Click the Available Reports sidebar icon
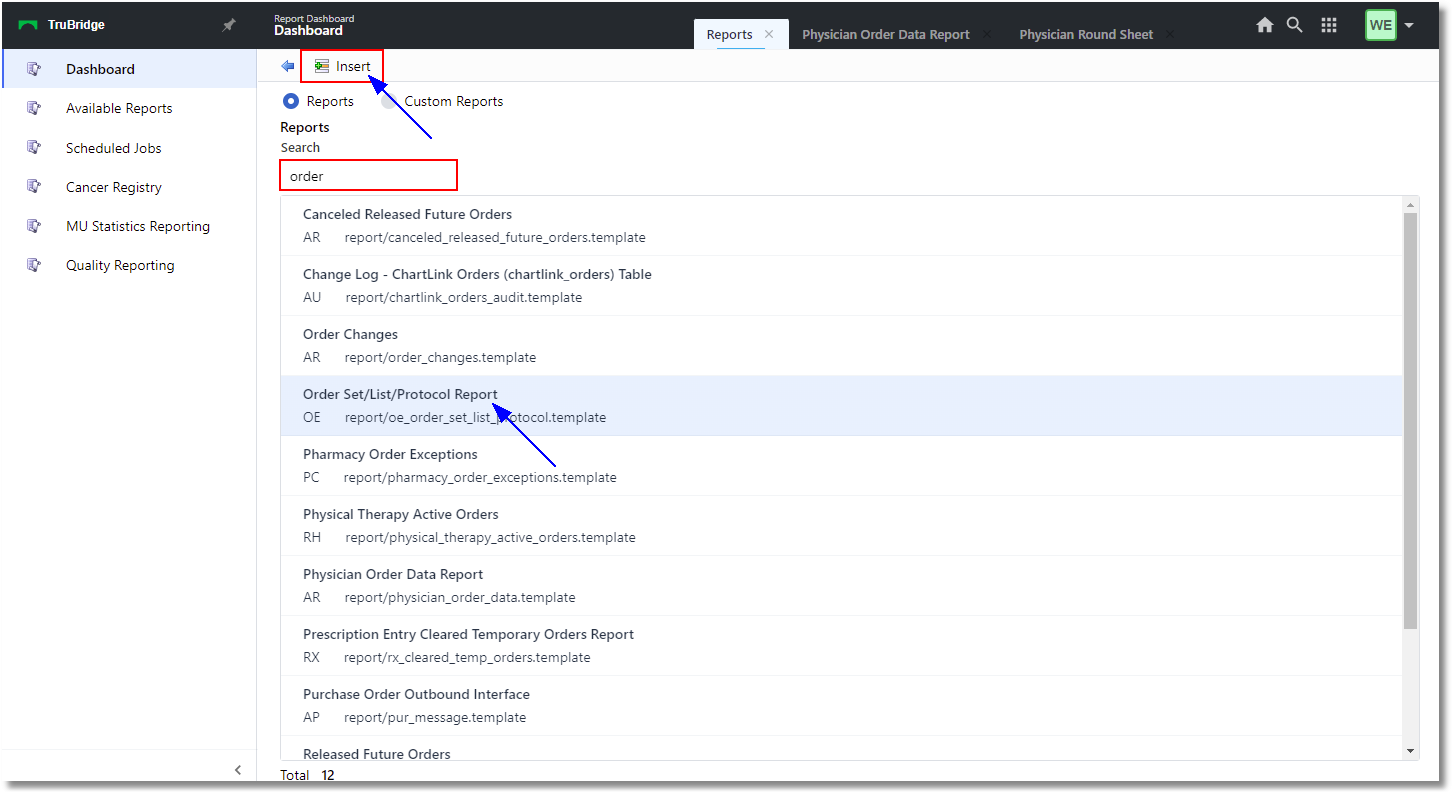The height and width of the screenshot is (795, 1453). pos(34,108)
